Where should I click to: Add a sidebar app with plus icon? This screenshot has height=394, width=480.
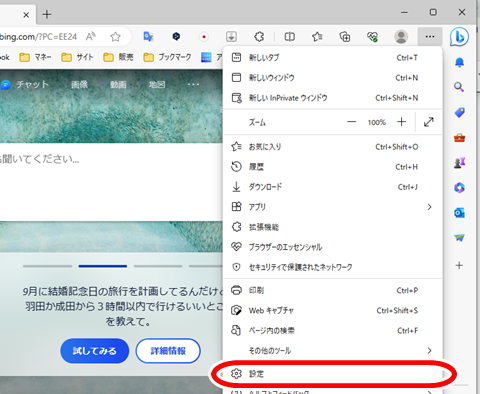459,265
